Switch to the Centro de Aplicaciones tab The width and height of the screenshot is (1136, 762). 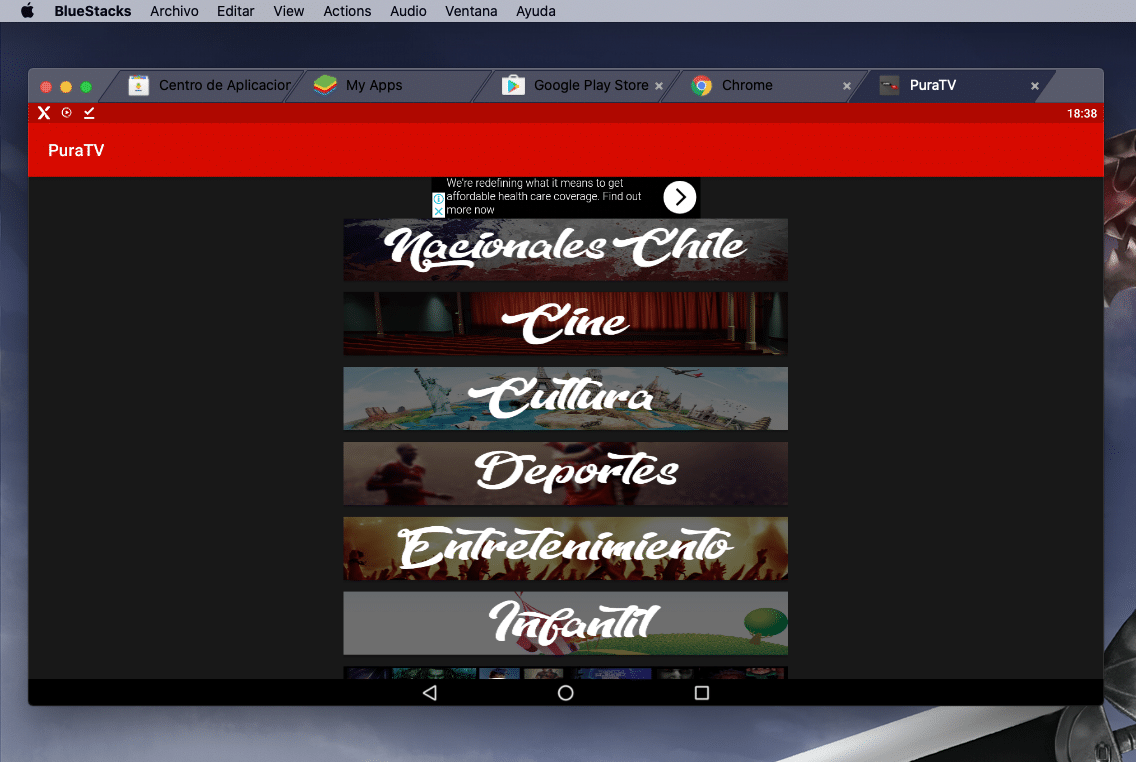pos(212,86)
